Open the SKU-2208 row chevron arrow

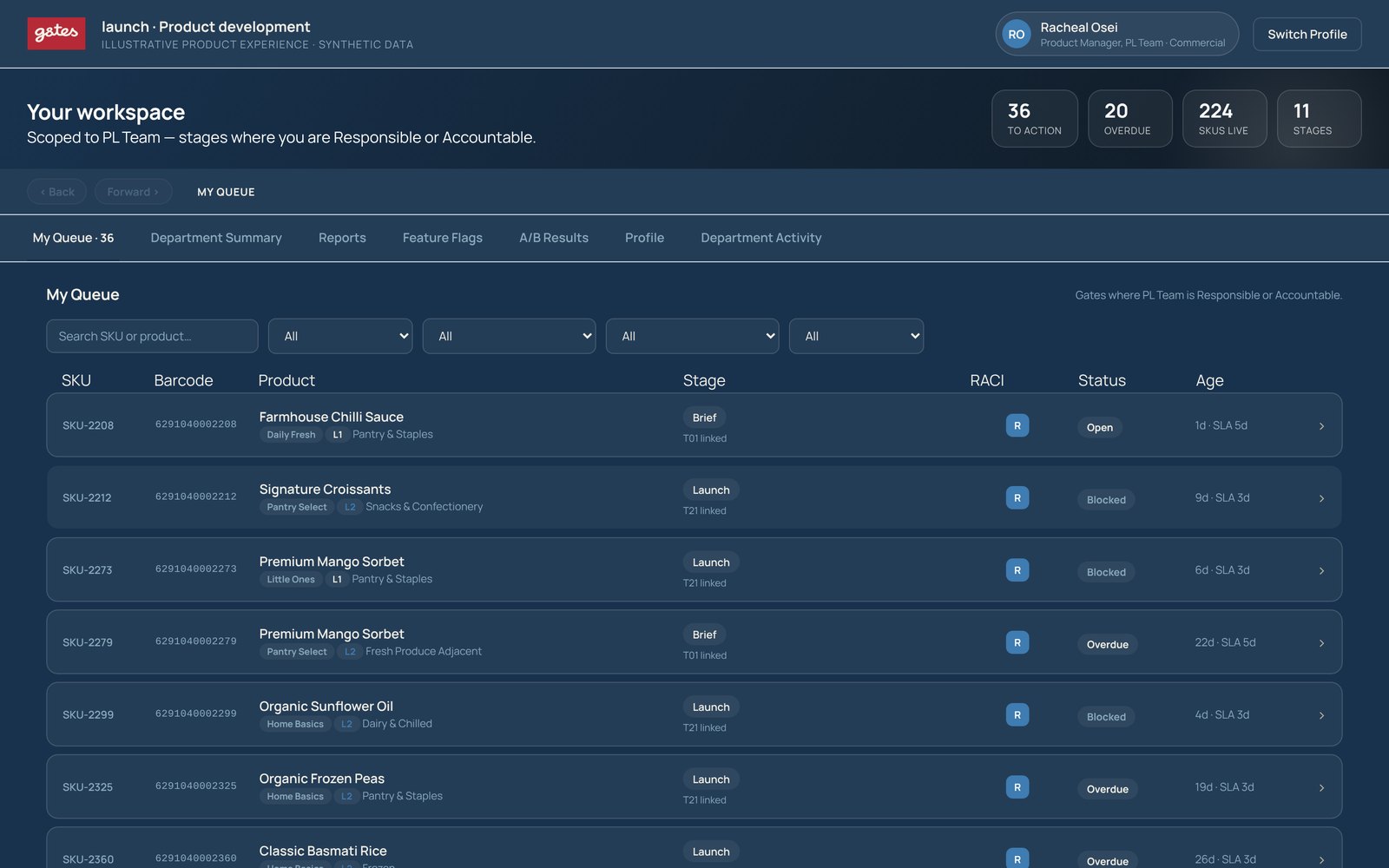click(x=1321, y=426)
